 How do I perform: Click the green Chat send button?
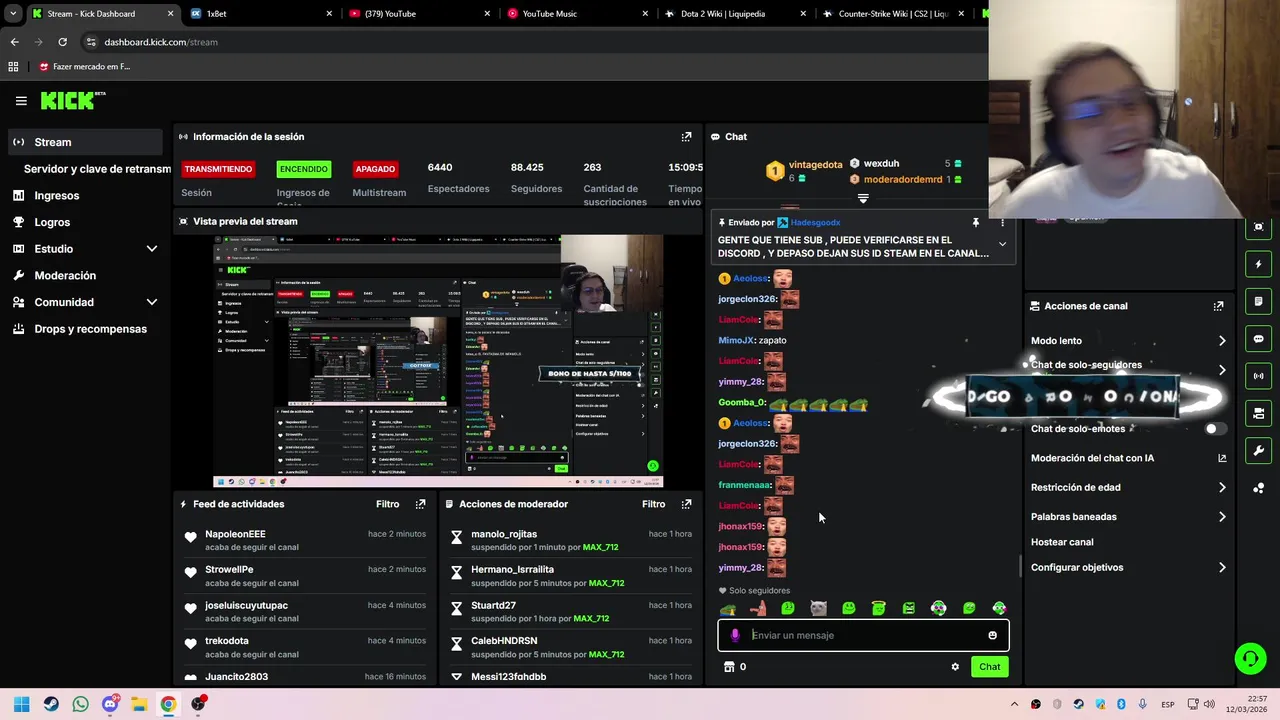989,667
